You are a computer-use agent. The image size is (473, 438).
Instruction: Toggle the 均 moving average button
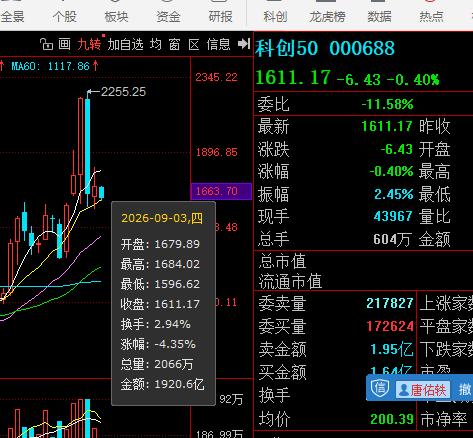pyautogui.click(x=155, y=44)
